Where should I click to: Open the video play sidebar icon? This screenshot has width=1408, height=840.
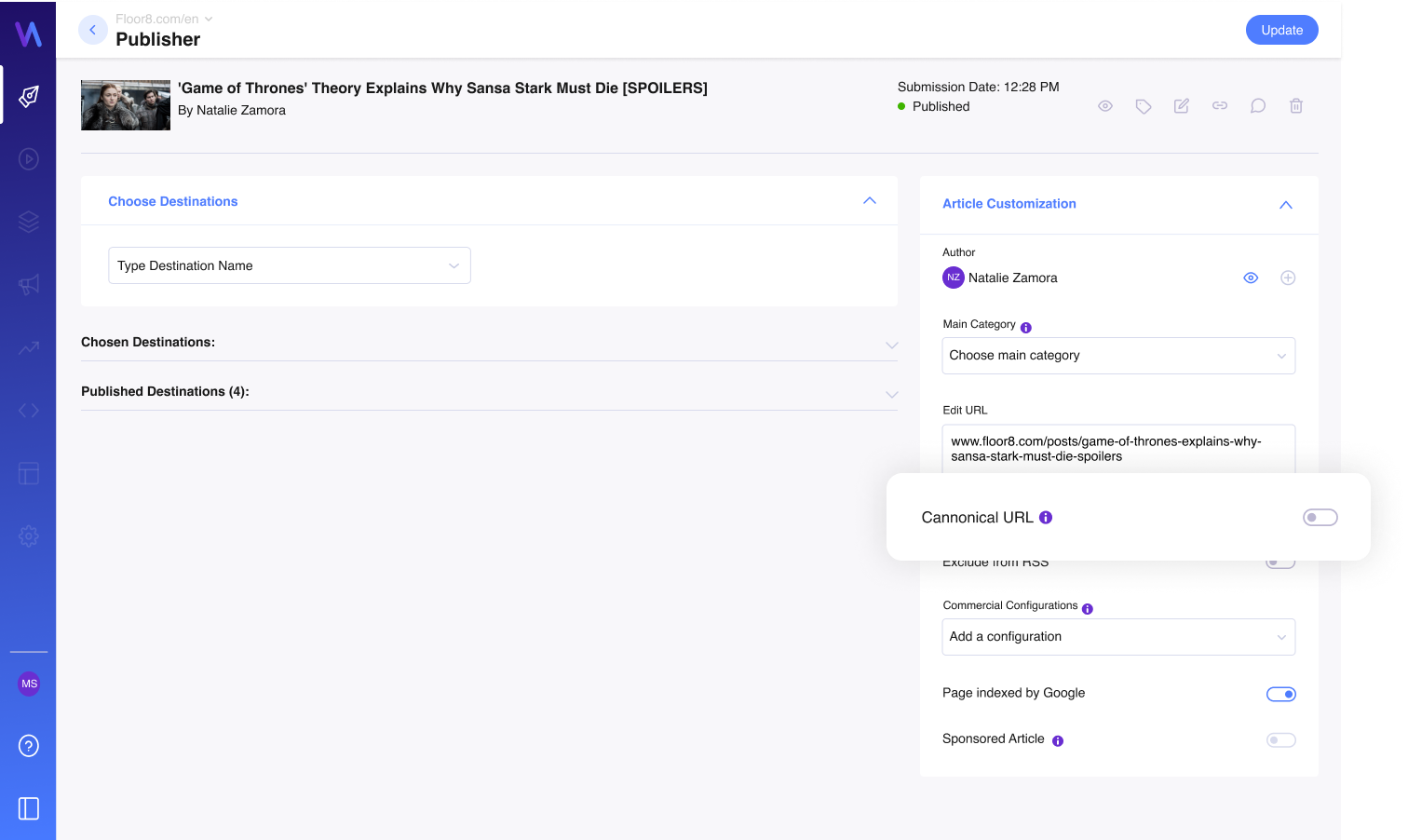pyautogui.click(x=29, y=159)
